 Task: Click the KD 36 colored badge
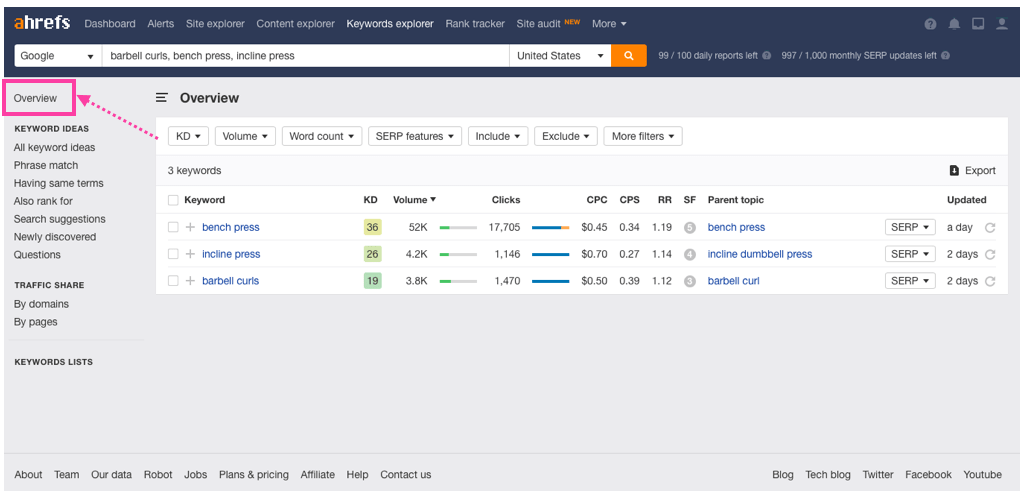(x=373, y=227)
